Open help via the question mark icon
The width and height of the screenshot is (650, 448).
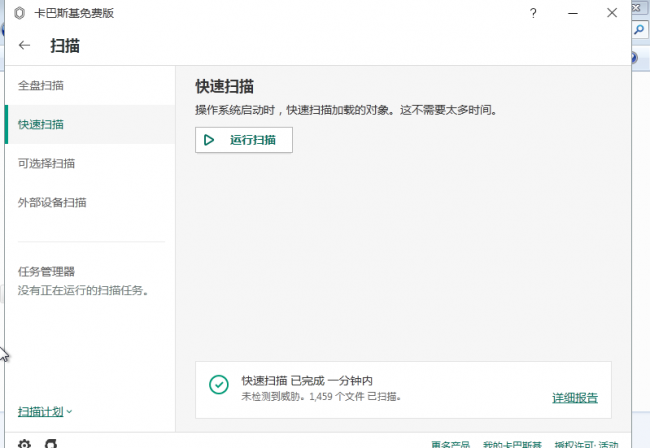click(533, 13)
